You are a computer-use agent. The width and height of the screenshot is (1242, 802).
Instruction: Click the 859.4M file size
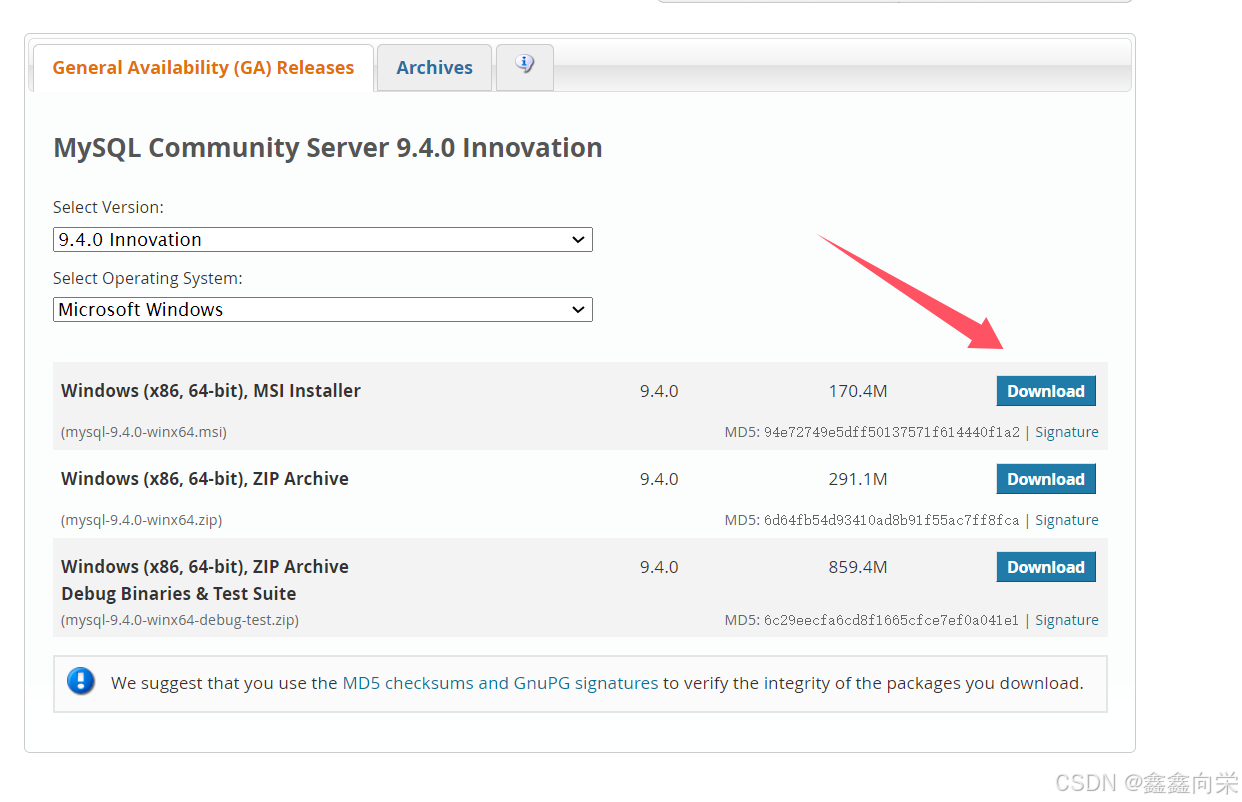pyautogui.click(x=858, y=567)
